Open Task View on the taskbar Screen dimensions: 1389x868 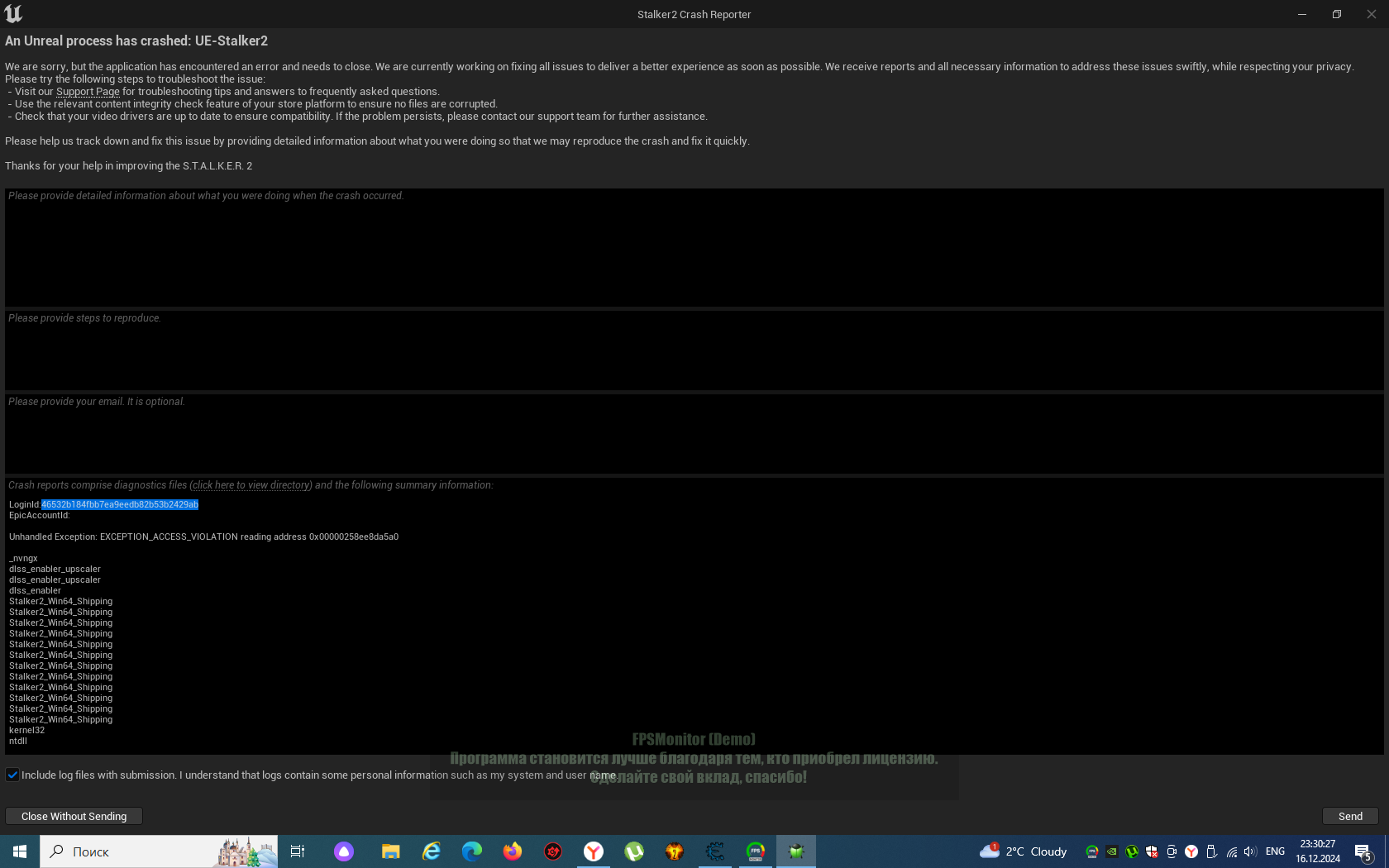(298, 851)
